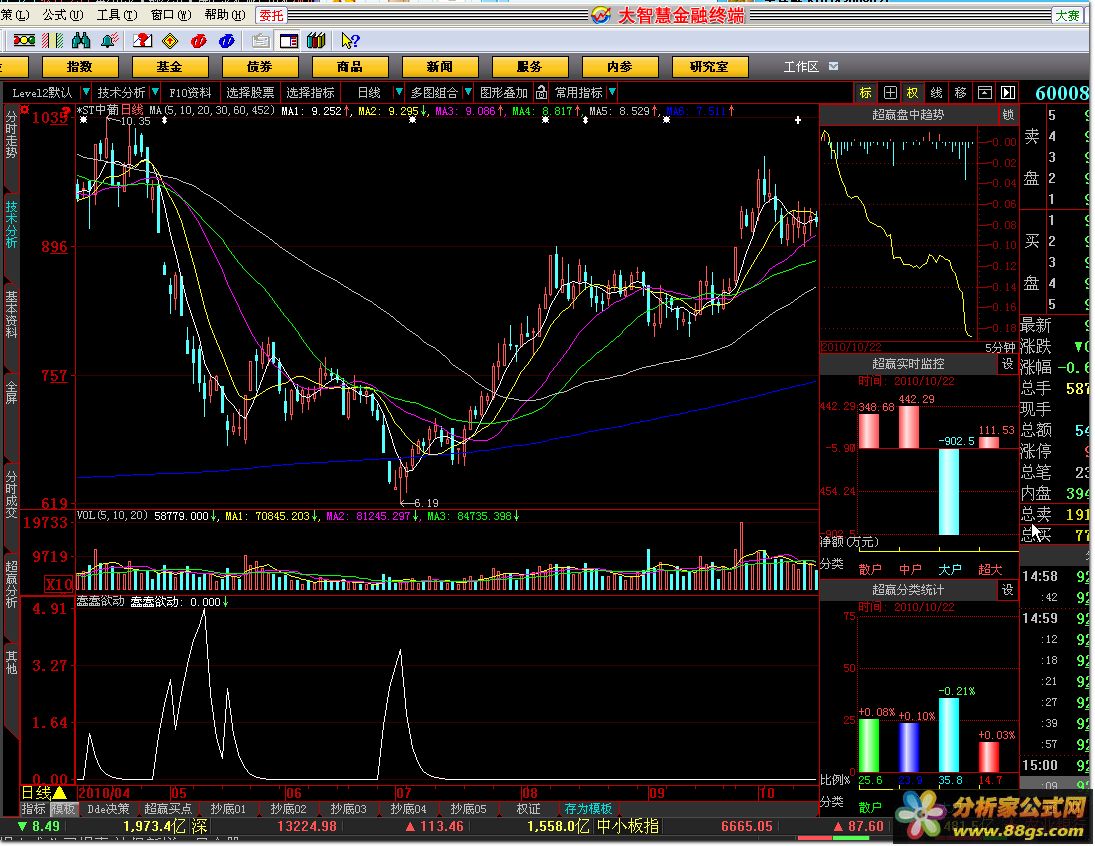Click the help cursor question mark icon

point(350,41)
